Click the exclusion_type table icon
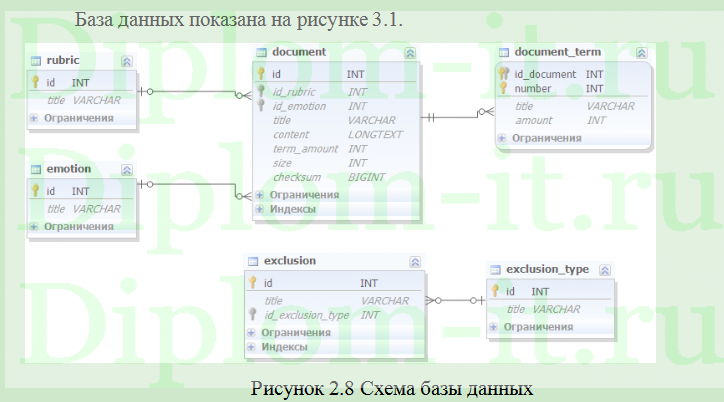724x402 pixels. [495, 270]
